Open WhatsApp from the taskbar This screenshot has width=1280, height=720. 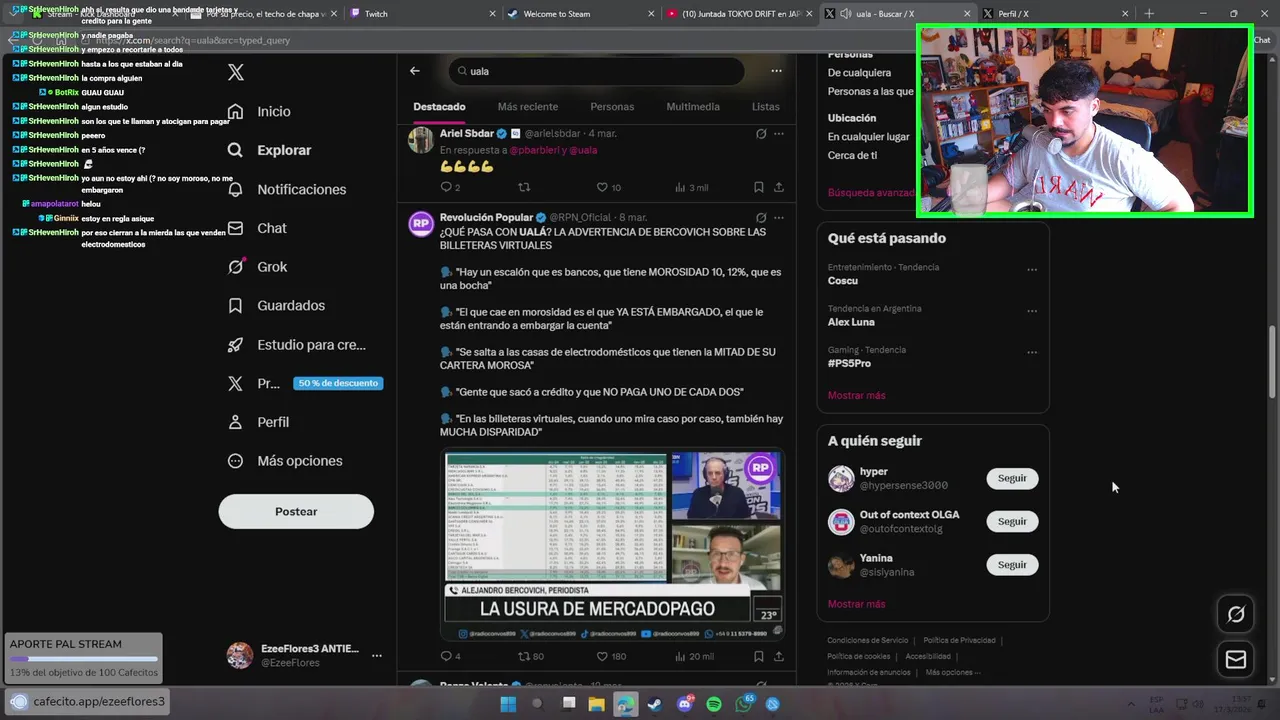[x=744, y=704]
